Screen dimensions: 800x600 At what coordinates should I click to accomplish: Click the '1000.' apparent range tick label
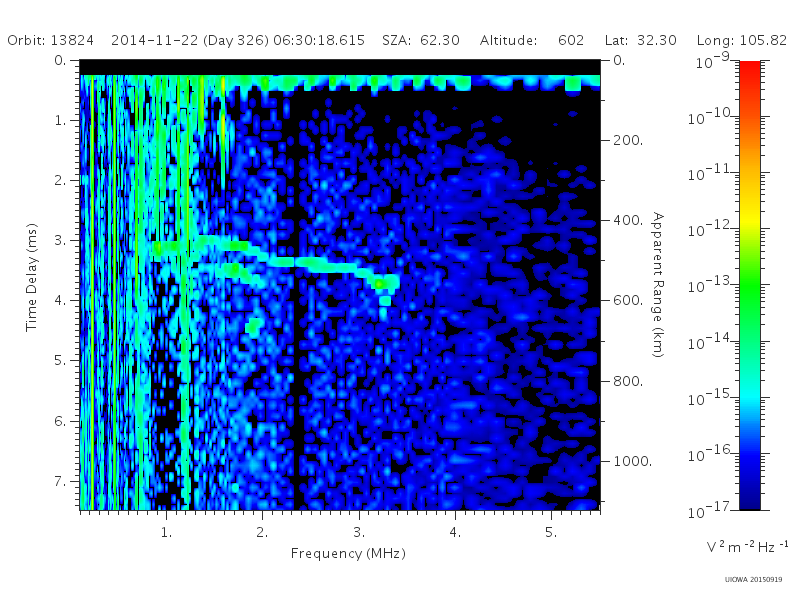[633, 461]
